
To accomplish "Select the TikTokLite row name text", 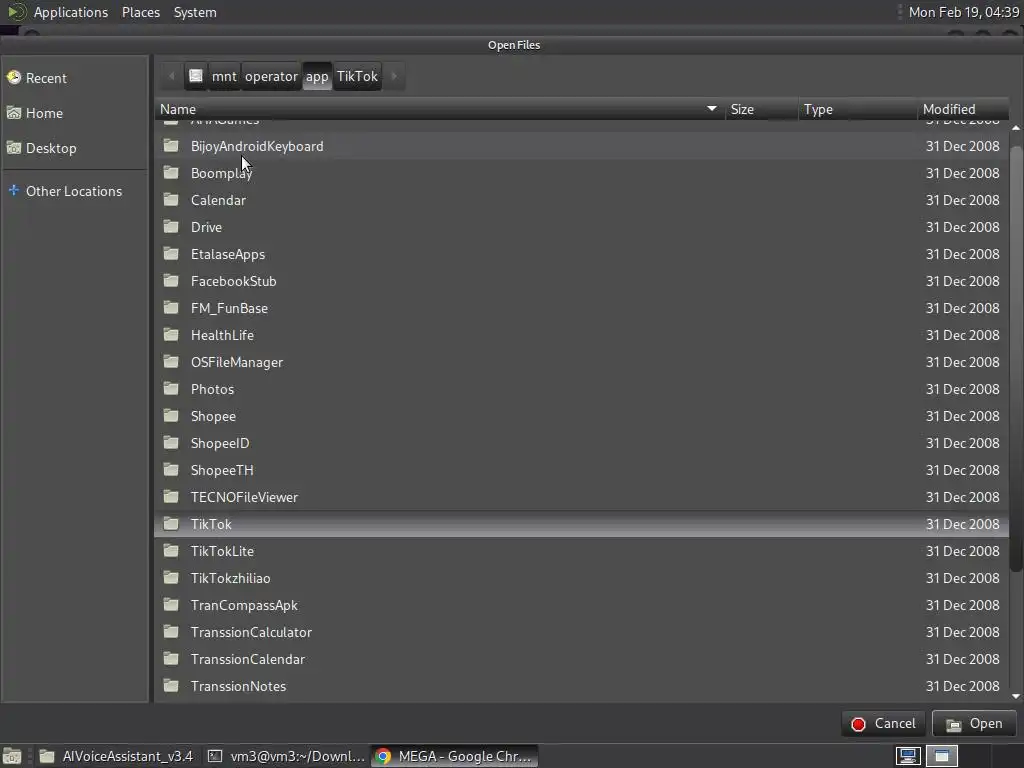I will pos(222,551).
